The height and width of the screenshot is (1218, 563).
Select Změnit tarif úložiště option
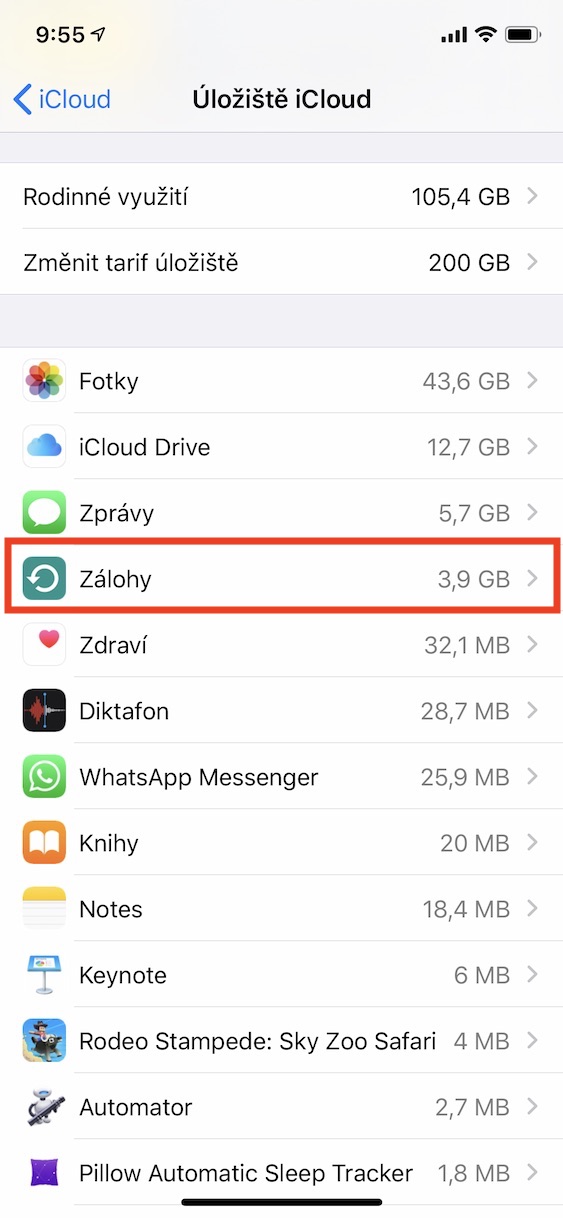tap(281, 263)
